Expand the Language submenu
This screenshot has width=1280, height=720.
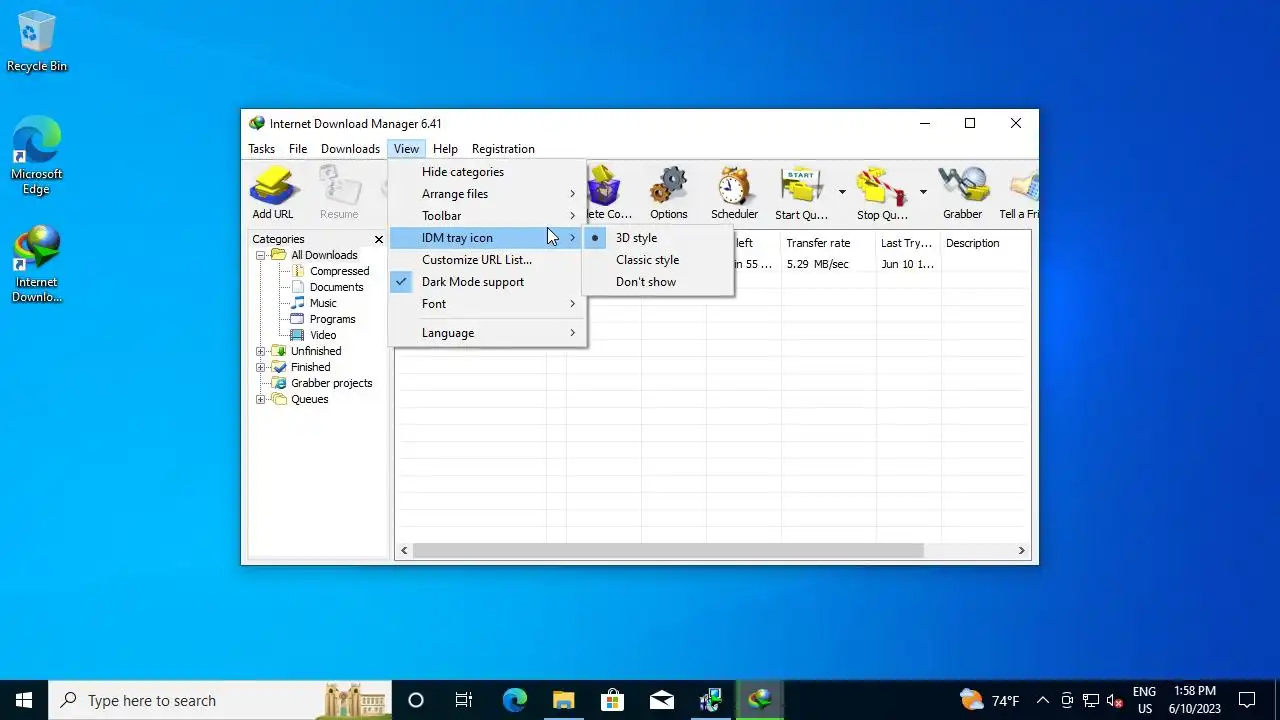[x=487, y=333]
